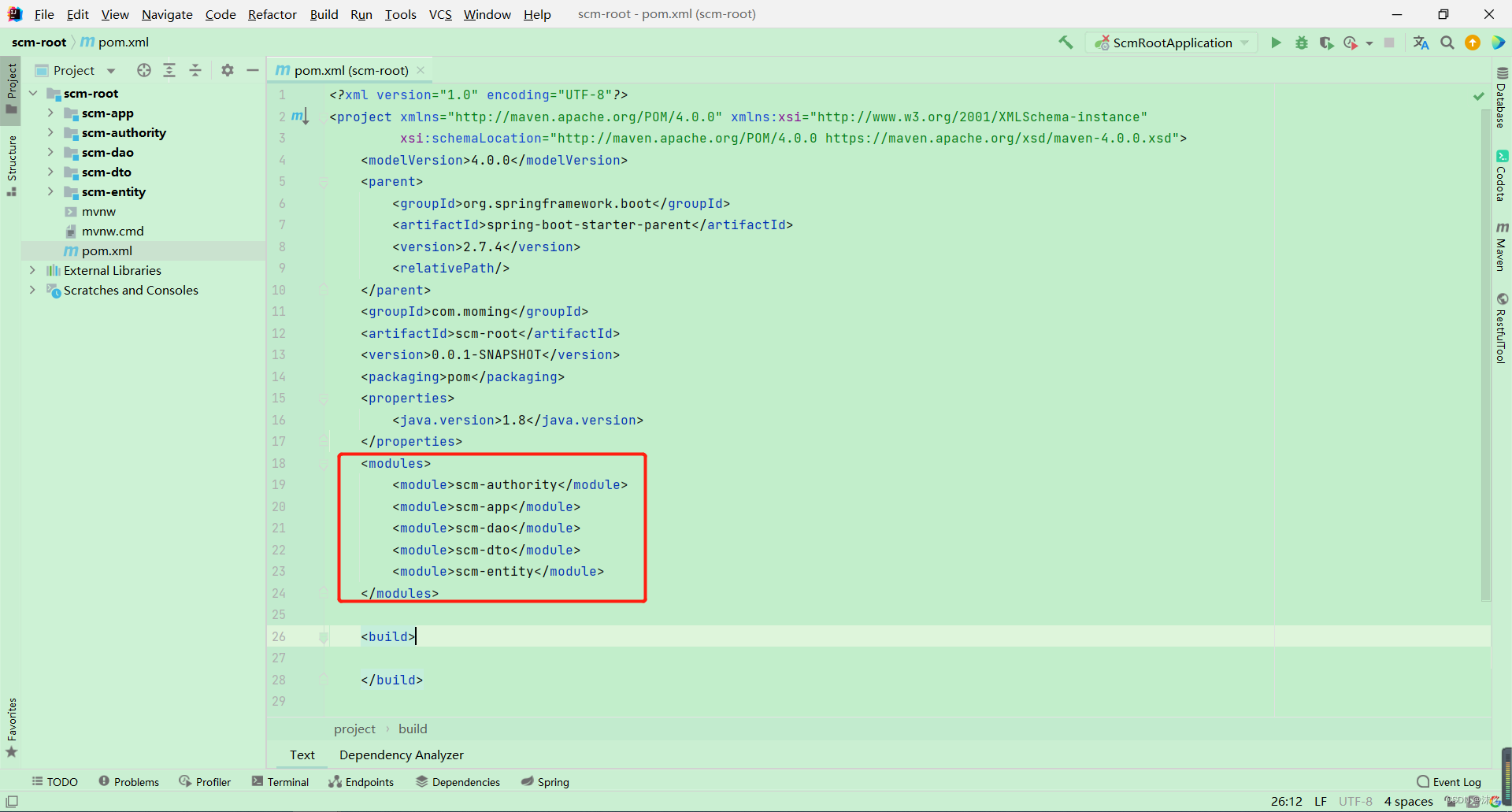
Task: Close the pom.xml (scm-root) editor tab
Action: [x=421, y=70]
